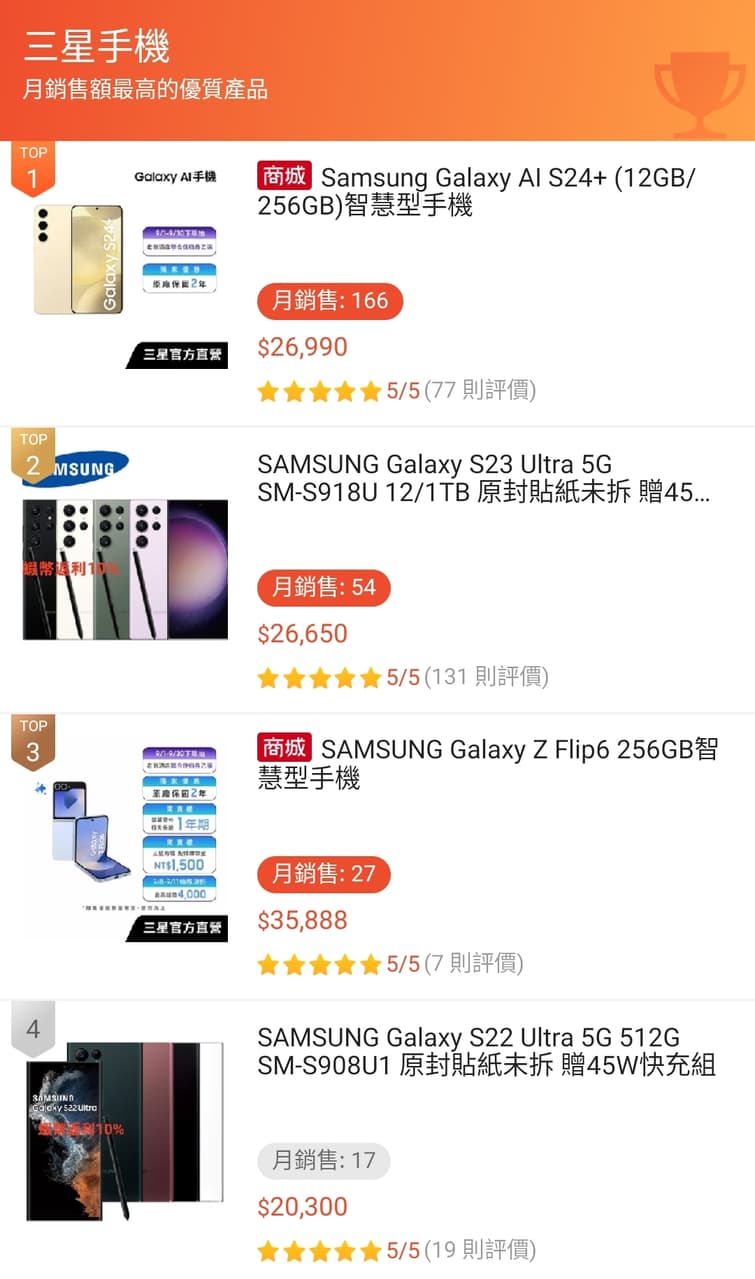Click the trophy icon in header
Viewport: 755px width, 1279px height.
[700, 95]
